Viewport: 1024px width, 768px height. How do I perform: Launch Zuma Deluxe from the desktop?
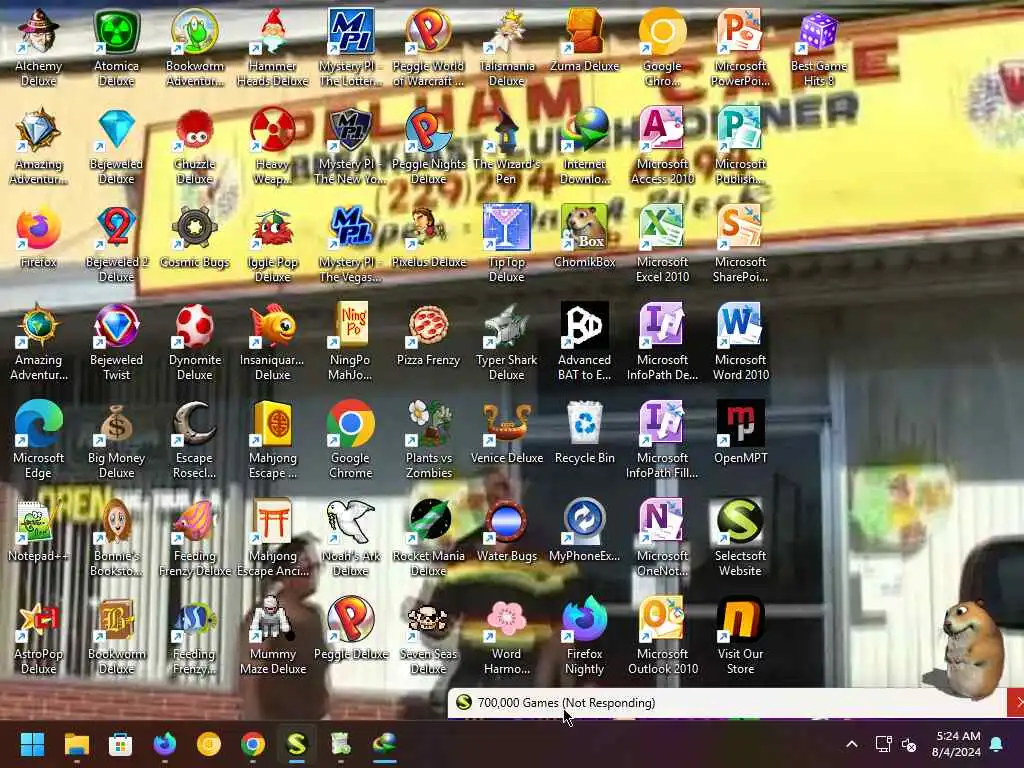pyautogui.click(x=584, y=41)
